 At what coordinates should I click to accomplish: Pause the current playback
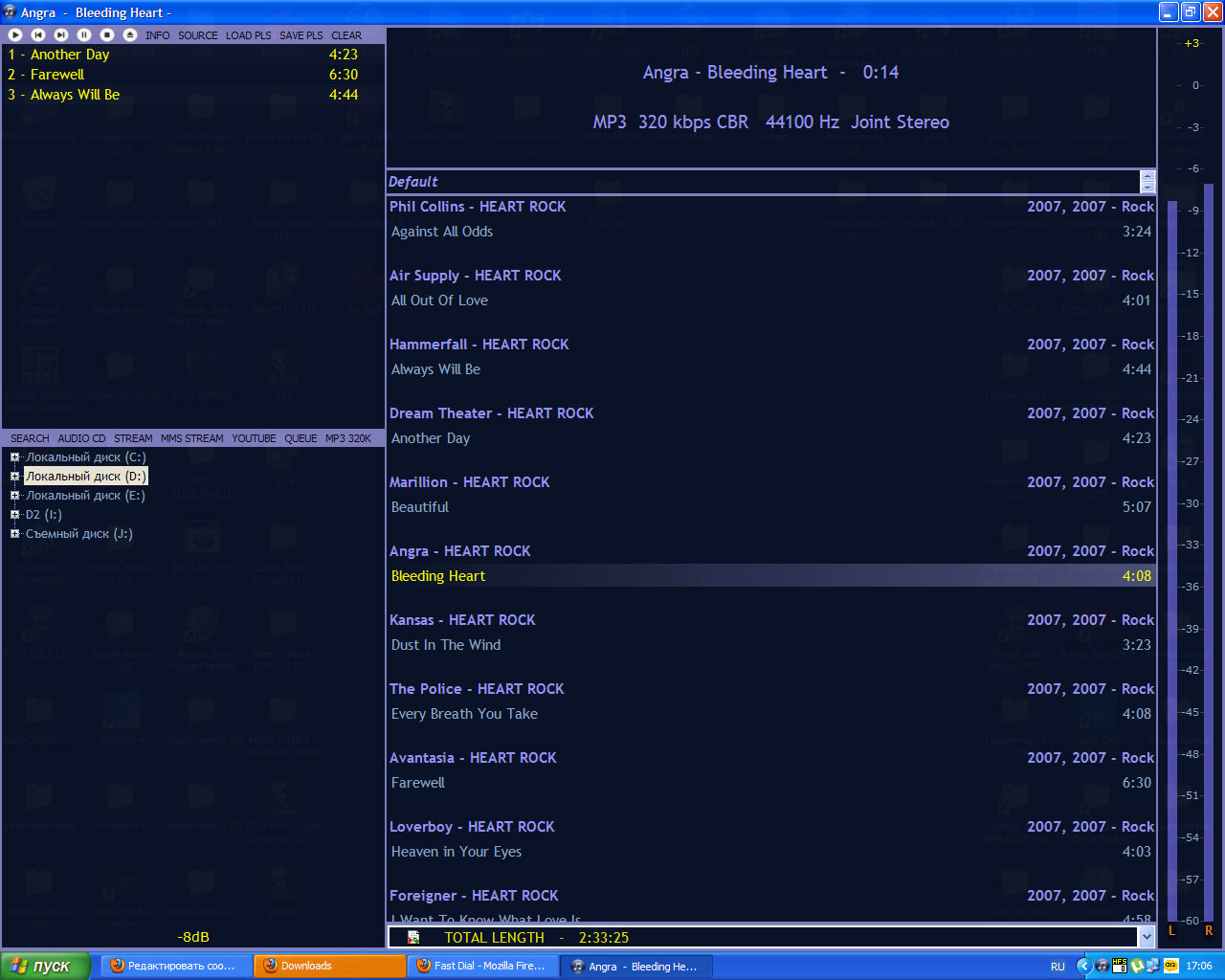pyautogui.click(x=84, y=34)
